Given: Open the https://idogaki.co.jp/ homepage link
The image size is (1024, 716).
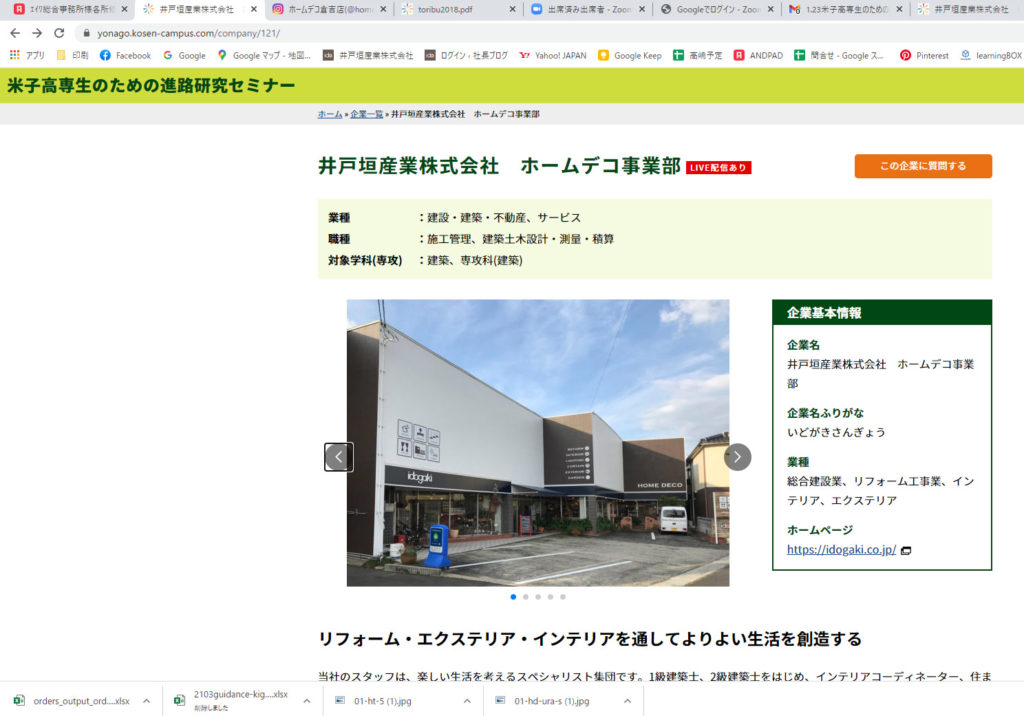Looking at the screenshot, I should pyautogui.click(x=841, y=549).
